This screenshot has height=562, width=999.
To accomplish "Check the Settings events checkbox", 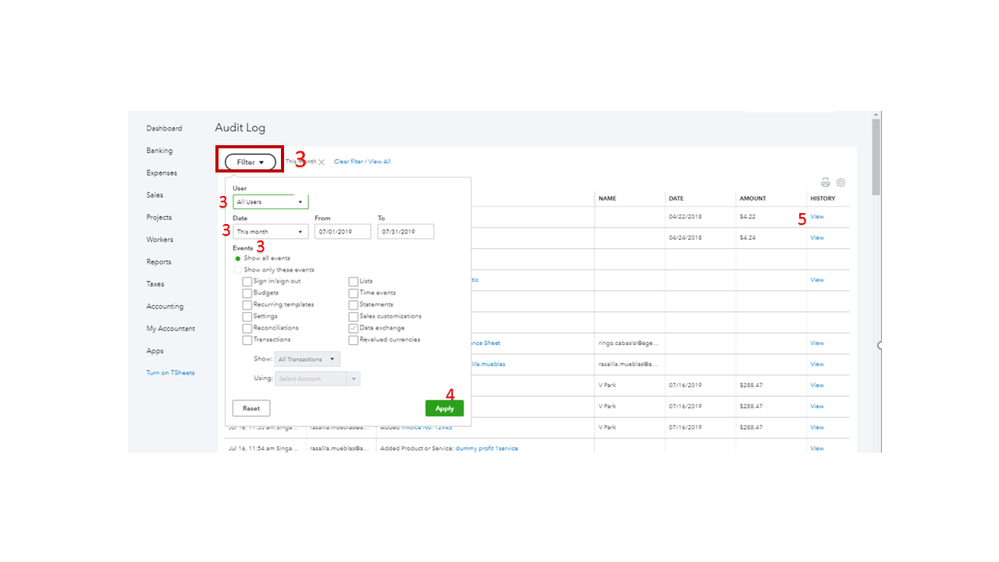I will point(247,317).
